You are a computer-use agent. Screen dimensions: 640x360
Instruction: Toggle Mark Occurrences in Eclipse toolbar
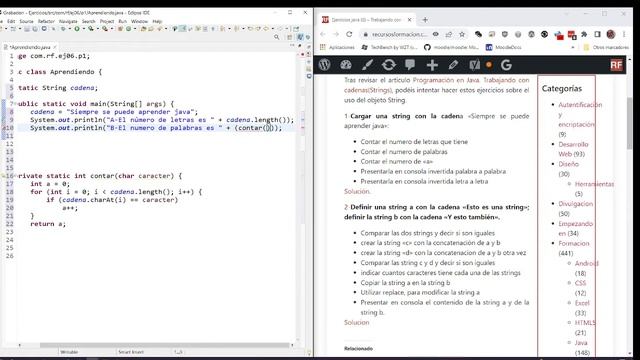tap(182, 29)
